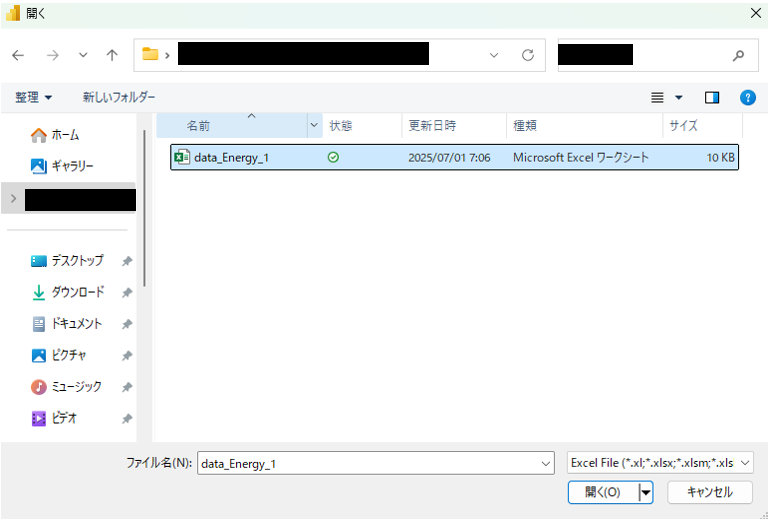Open ミュージック in quick access
Screen dimensions: 770x520
pos(66,386)
